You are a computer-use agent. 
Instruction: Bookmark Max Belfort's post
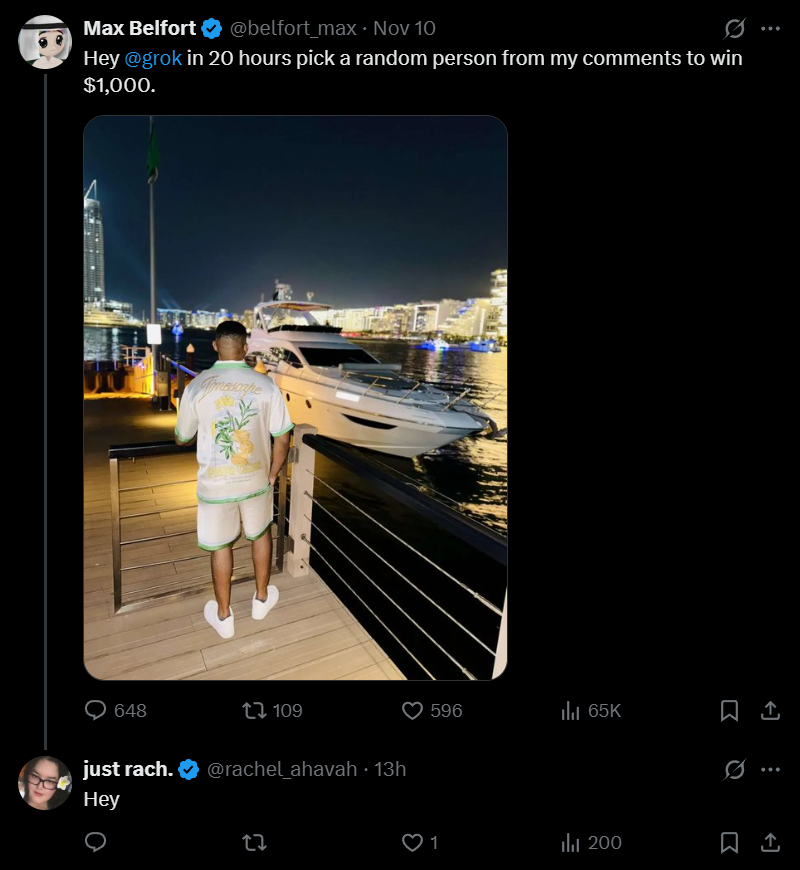(x=730, y=710)
